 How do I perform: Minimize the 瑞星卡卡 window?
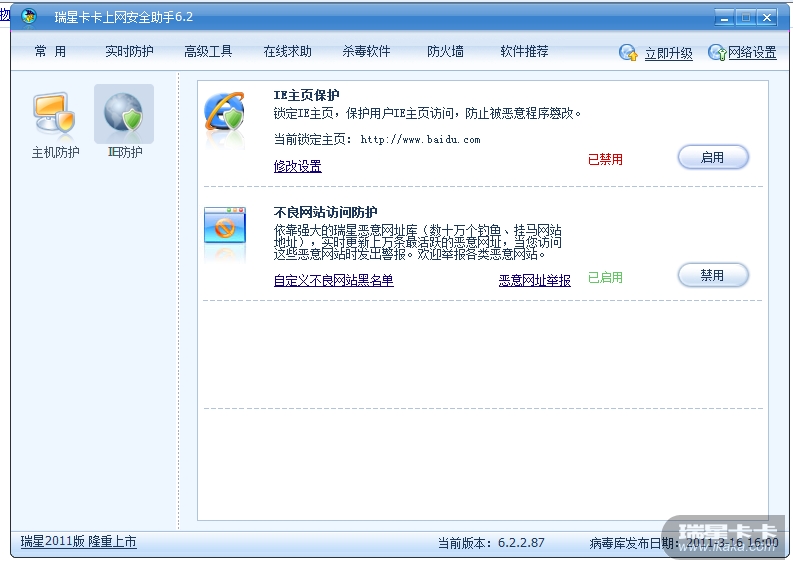coord(724,18)
